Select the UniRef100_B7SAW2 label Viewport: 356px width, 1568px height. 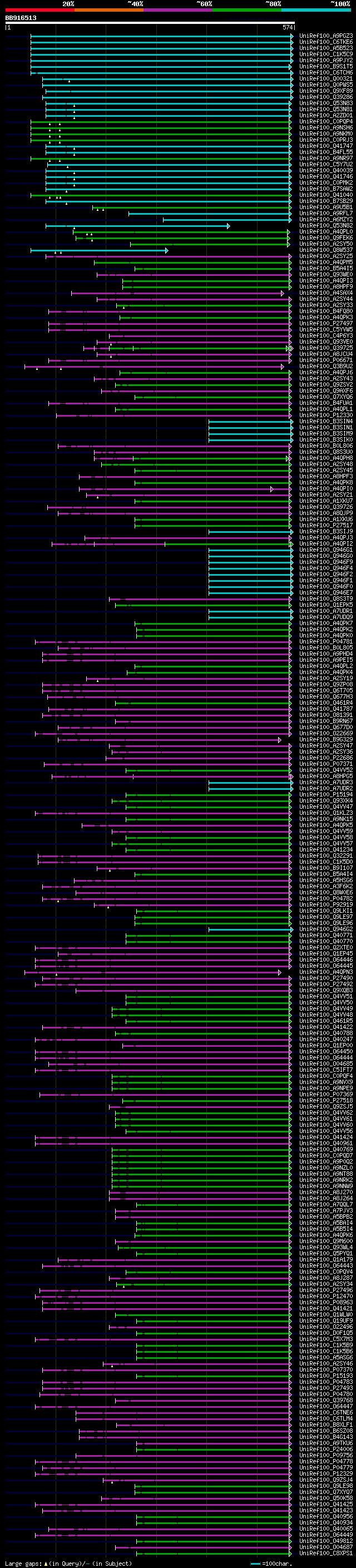325,189
